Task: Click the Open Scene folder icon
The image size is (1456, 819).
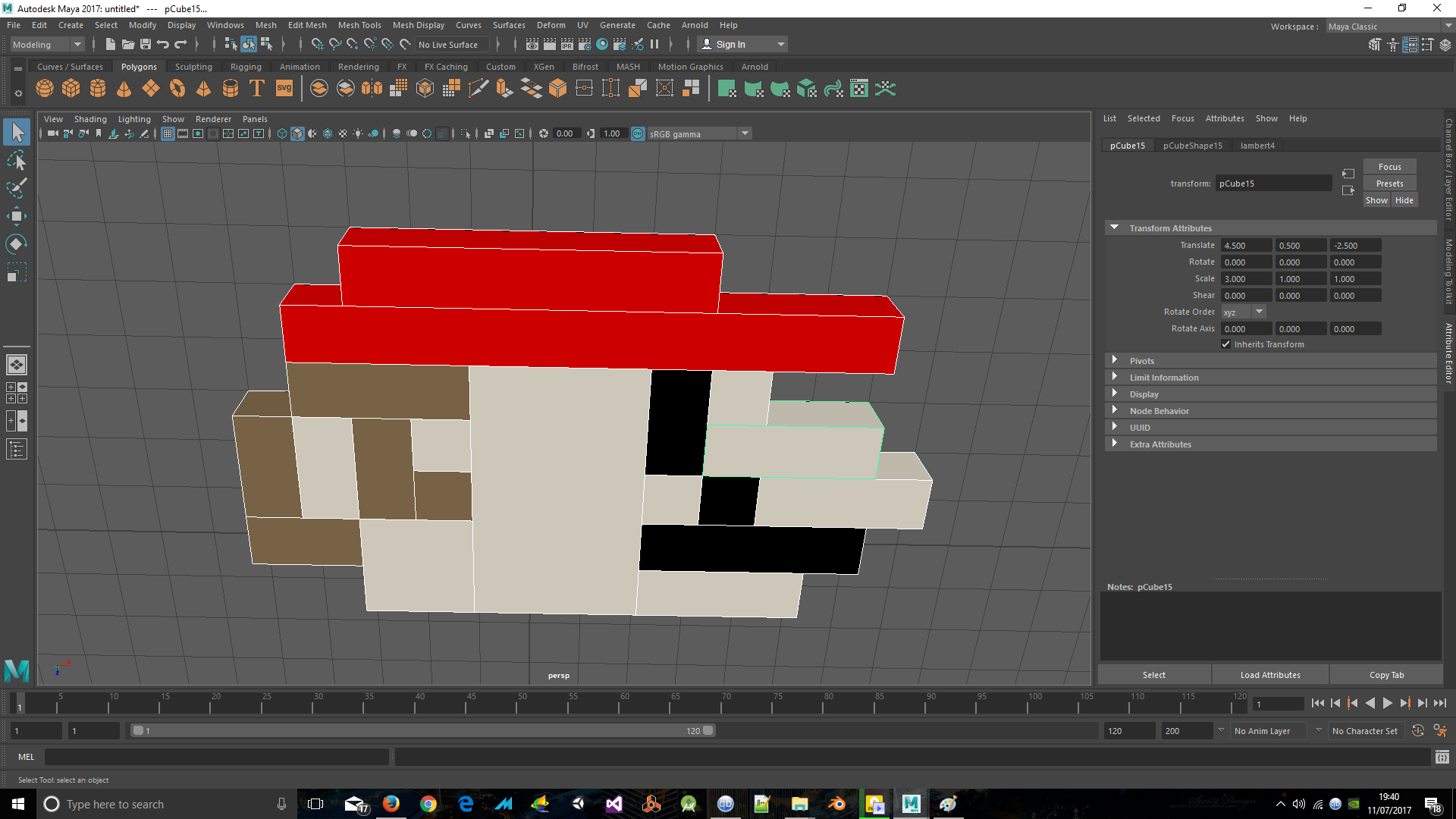Action: click(128, 45)
